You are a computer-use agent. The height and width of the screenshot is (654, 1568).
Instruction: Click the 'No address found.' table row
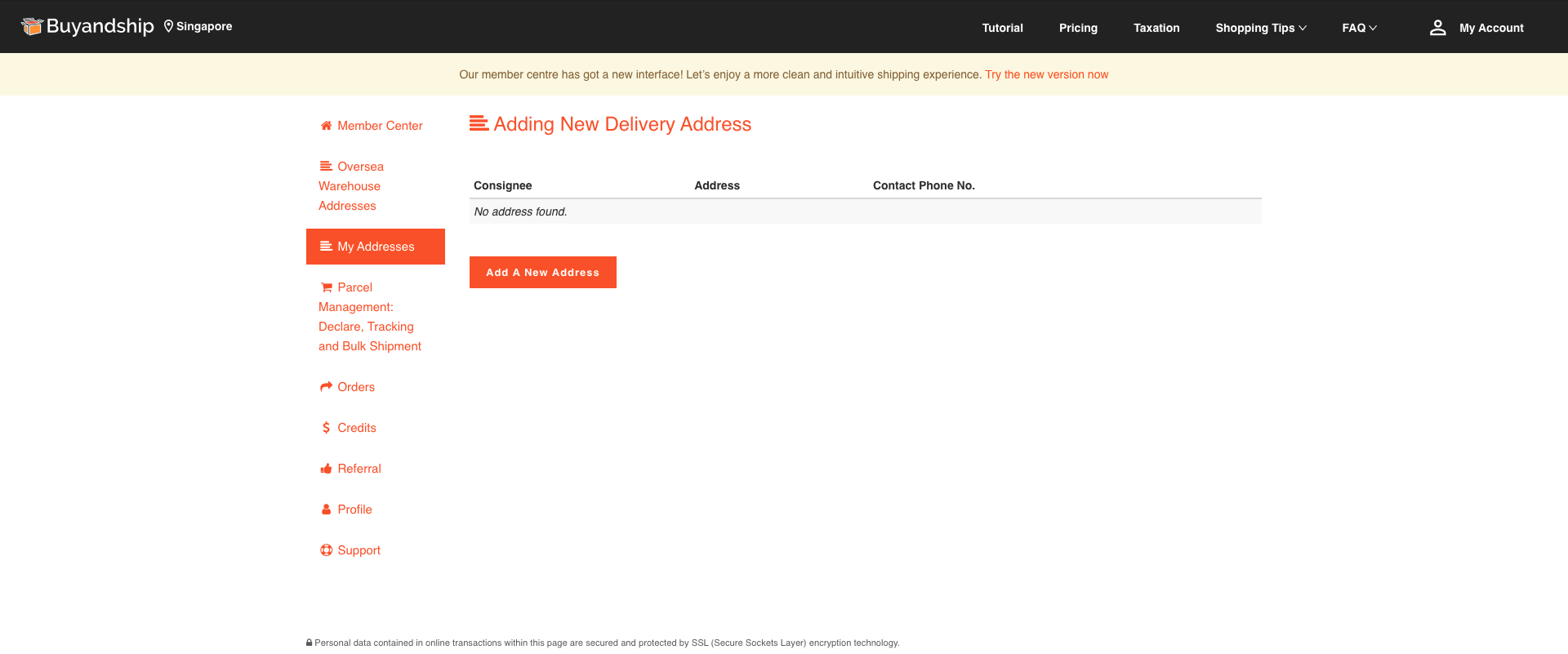[866, 211]
